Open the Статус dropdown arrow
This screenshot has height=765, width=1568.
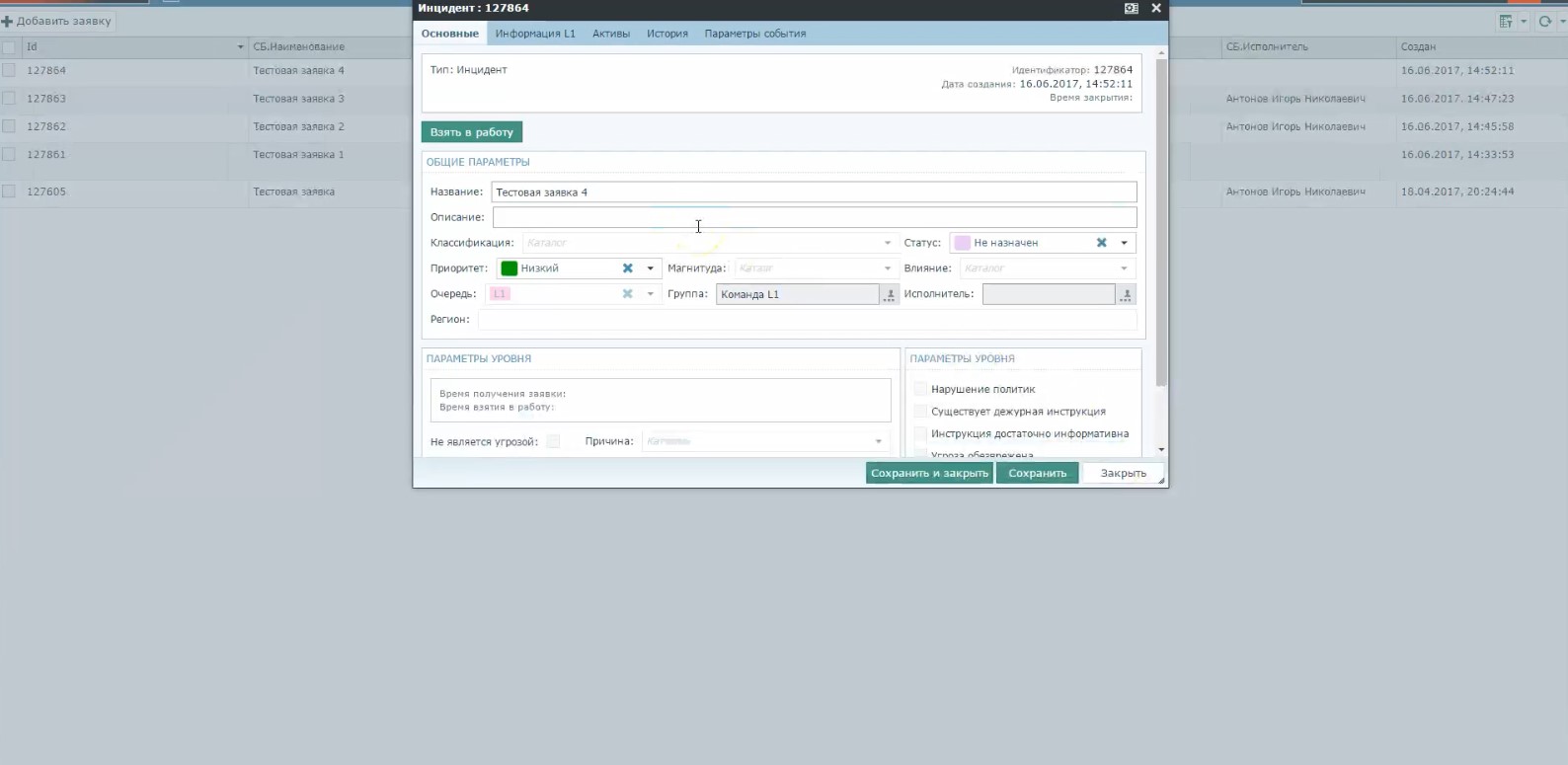(1124, 243)
